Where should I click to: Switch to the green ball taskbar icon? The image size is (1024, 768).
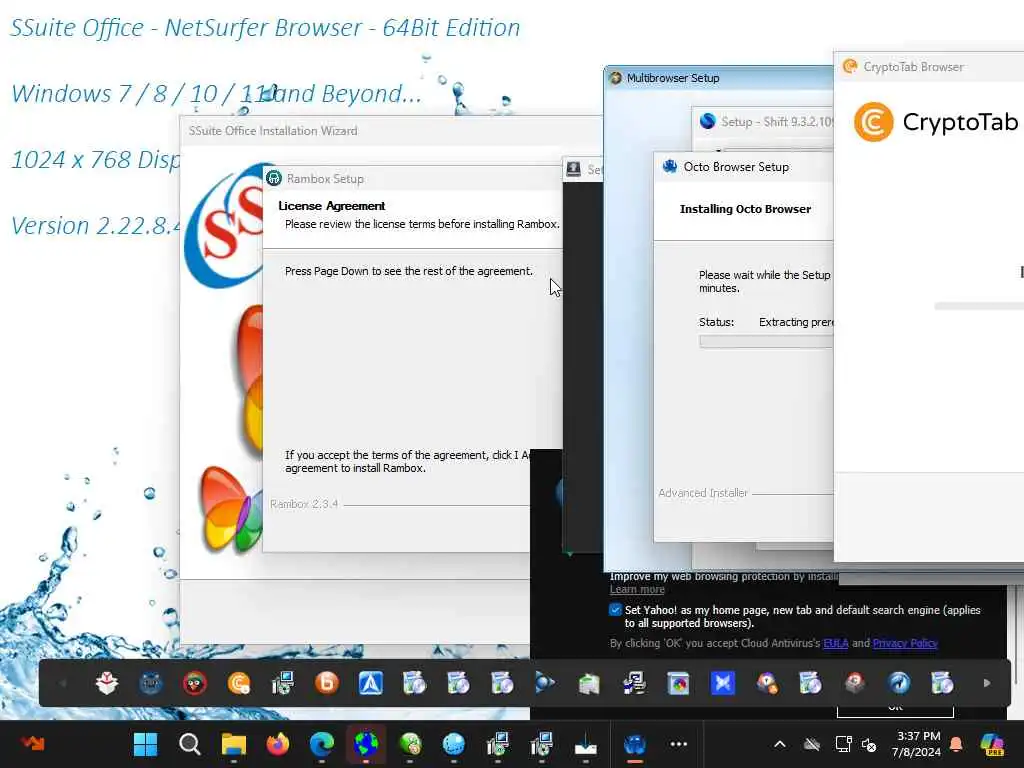(x=409, y=744)
